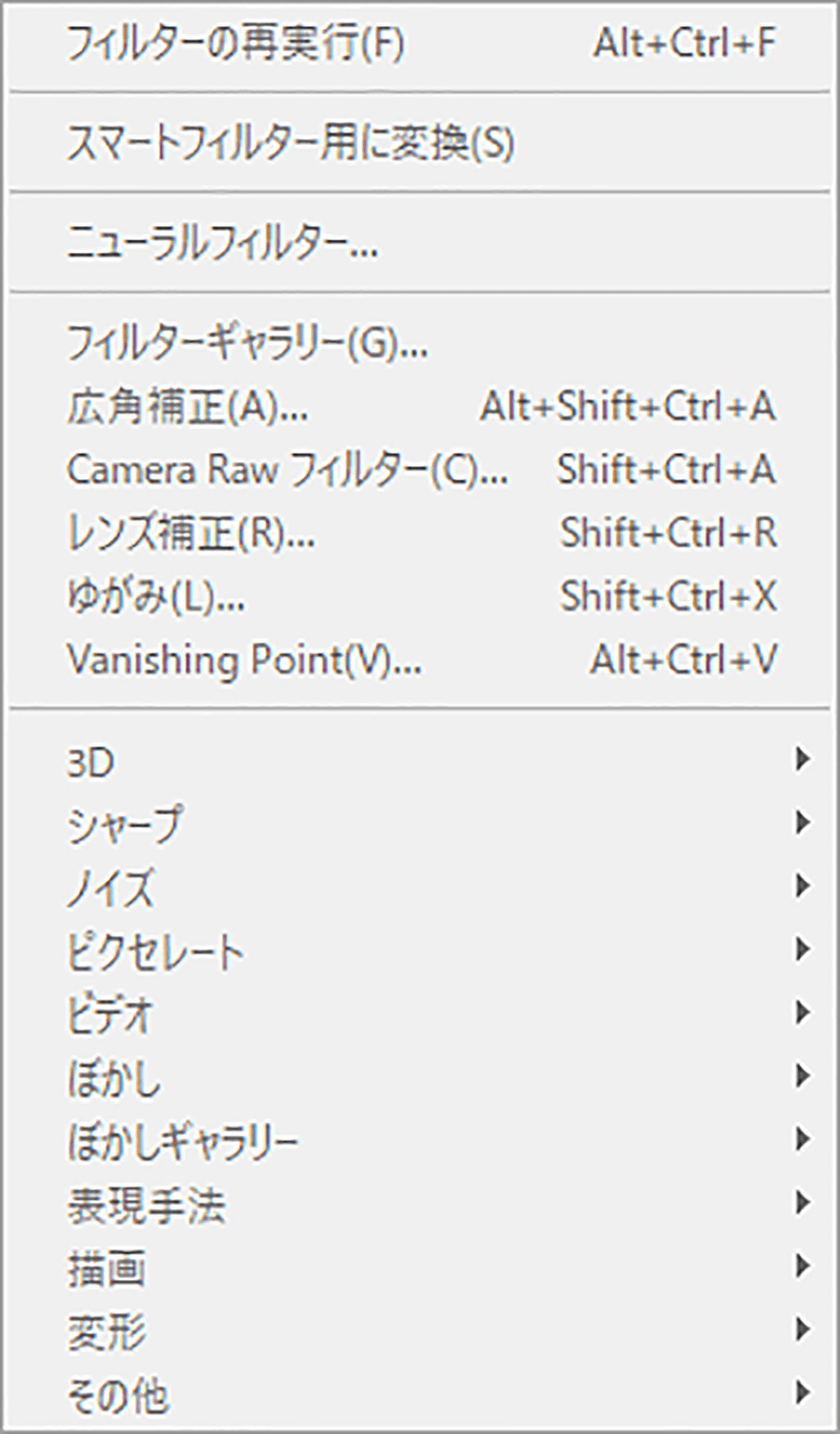This screenshot has width=840, height=1434.
Task: Open ゆがみ(L)... liquify filter
Action: click(x=156, y=597)
